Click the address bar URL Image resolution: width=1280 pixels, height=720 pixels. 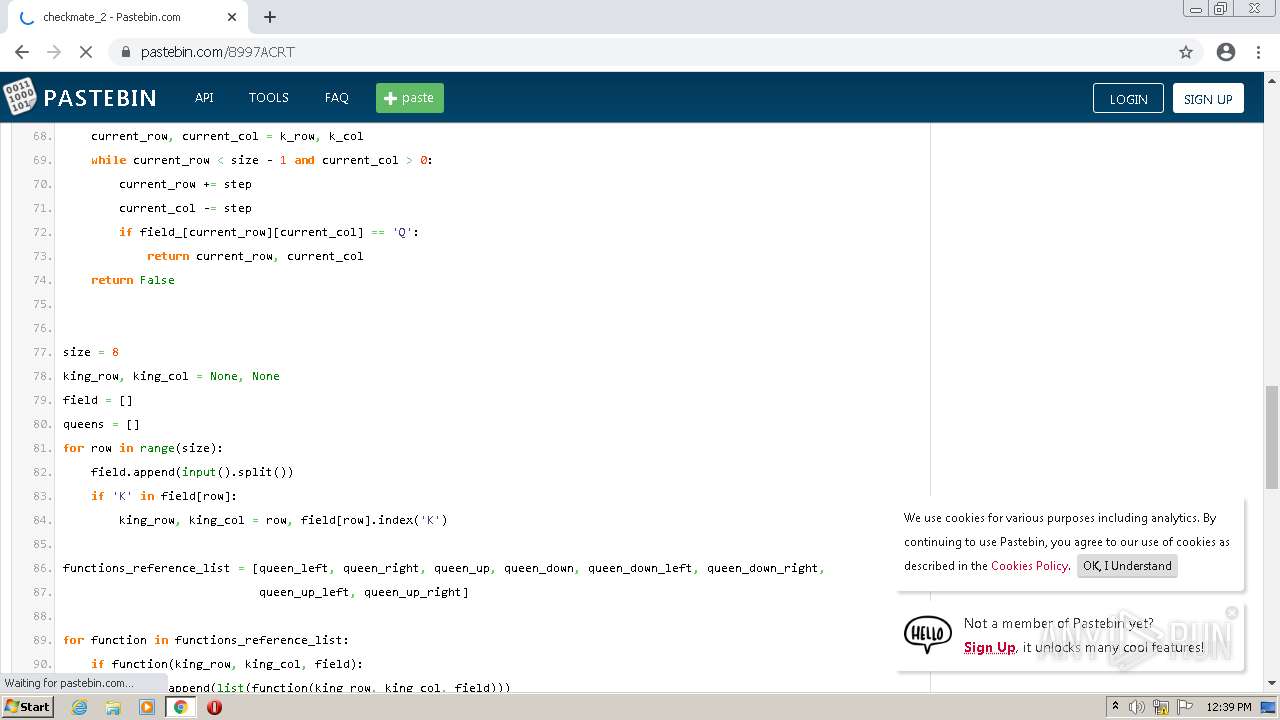click(x=217, y=52)
